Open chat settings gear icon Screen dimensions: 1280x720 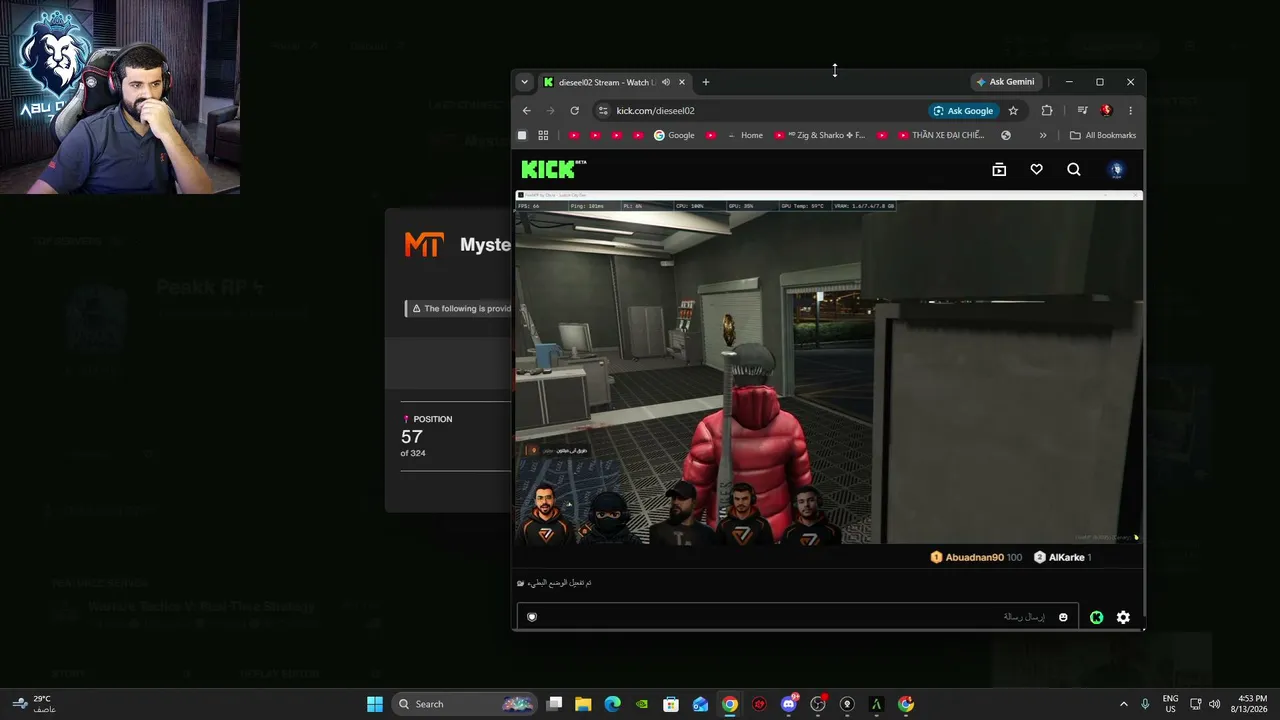coord(1123,617)
